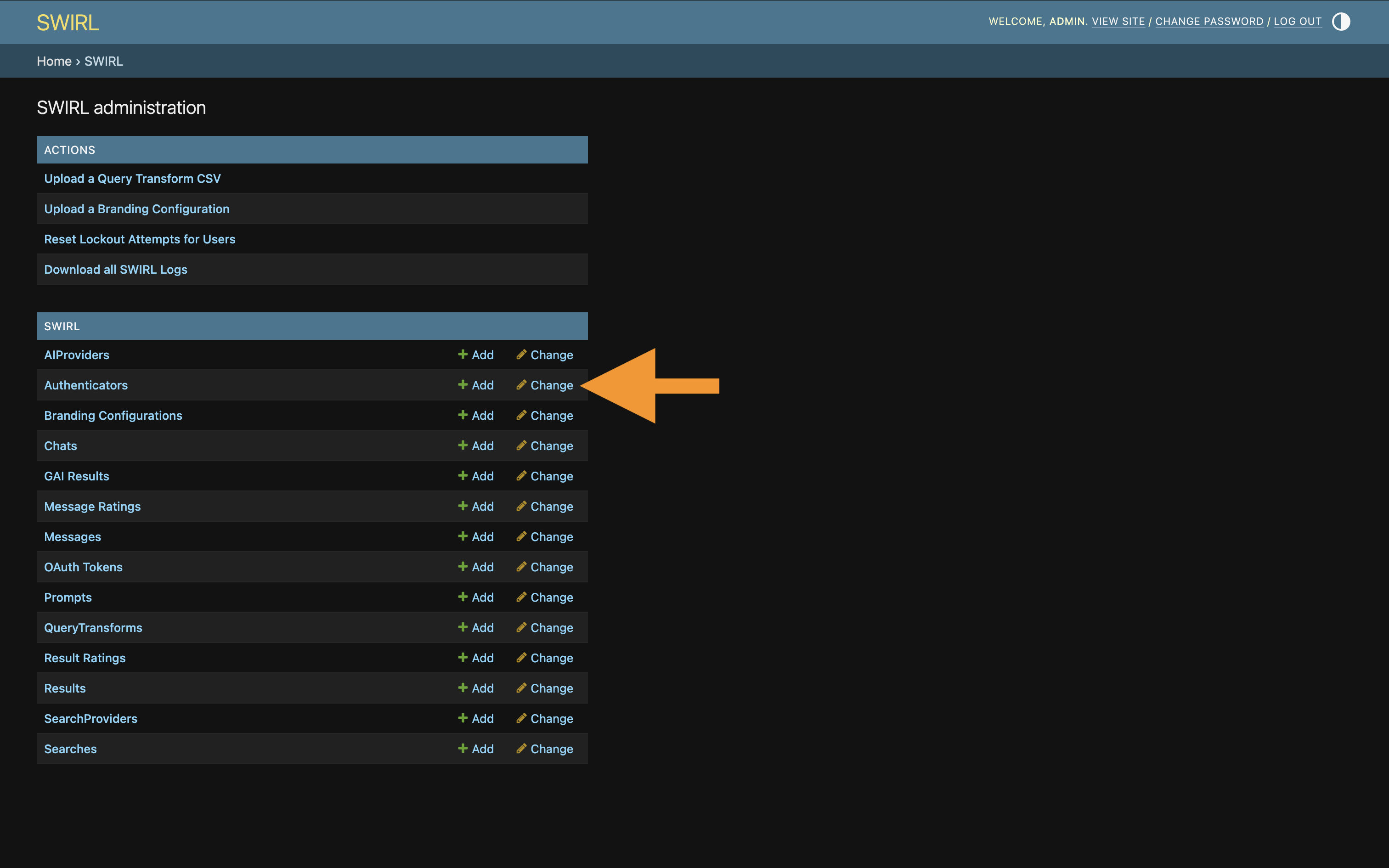Viewport: 1389px width, 868px height.
Task: Select the green plus icon beside OAuth Tokens
Action: [x=463, y=567]
